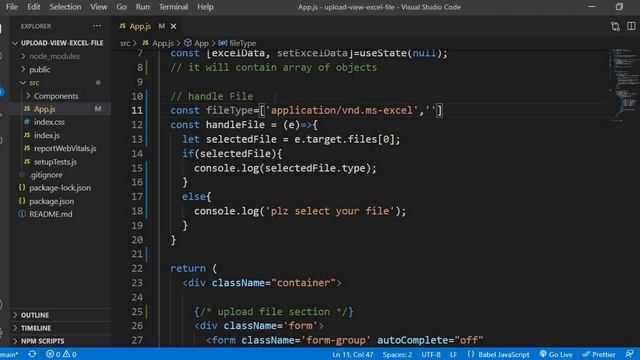Start Go Live server
This screenshot has width=640, height=360.
click(x=556, y=354)
